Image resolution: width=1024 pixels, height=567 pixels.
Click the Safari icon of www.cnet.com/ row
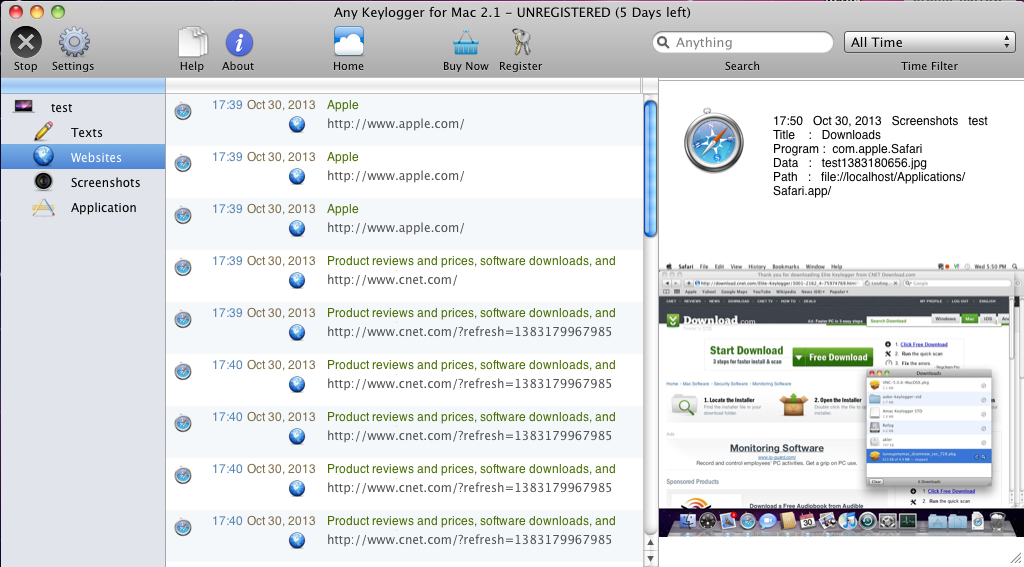pos(183,267)
